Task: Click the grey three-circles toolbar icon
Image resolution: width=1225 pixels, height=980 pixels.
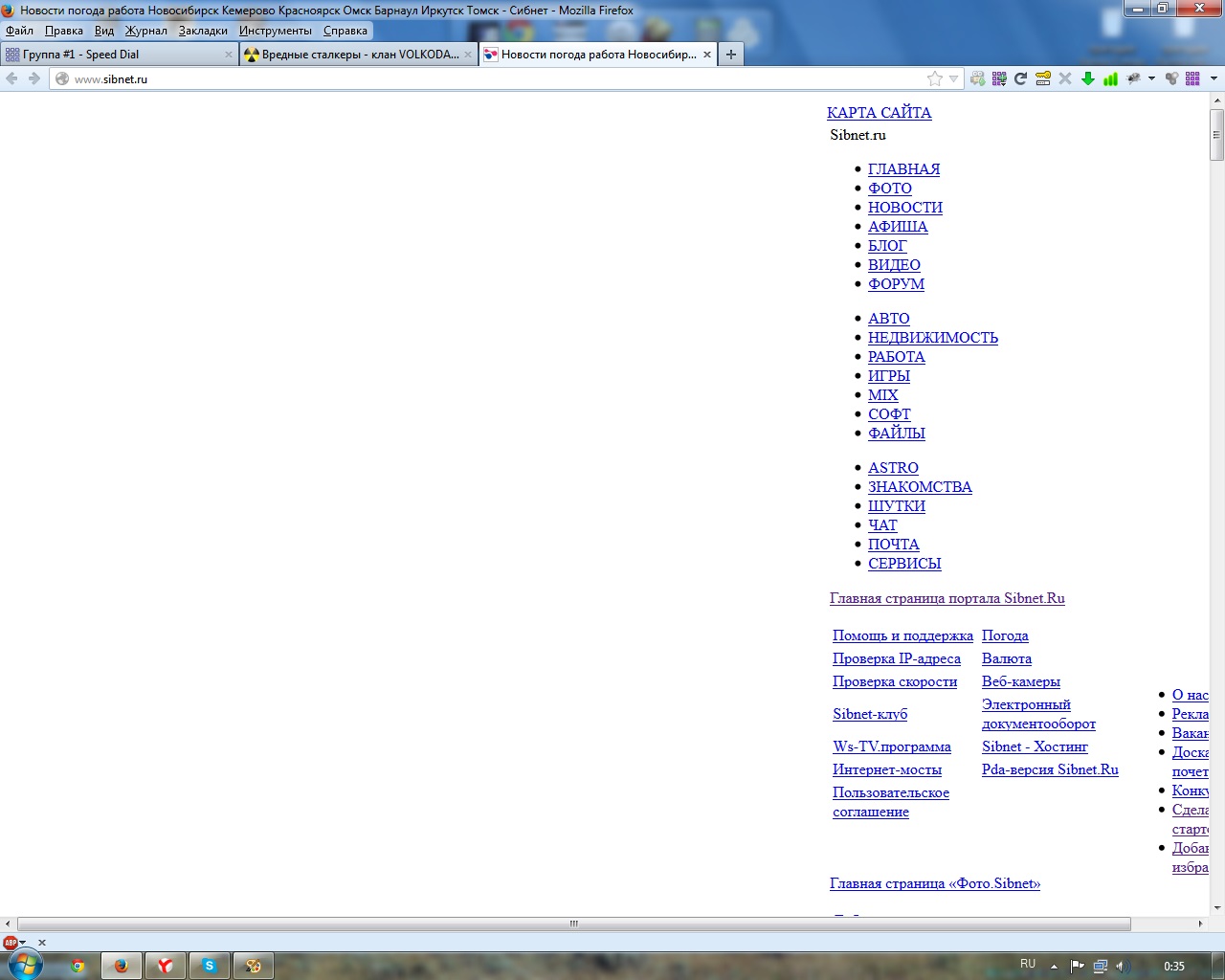Action: point(1171,78)
